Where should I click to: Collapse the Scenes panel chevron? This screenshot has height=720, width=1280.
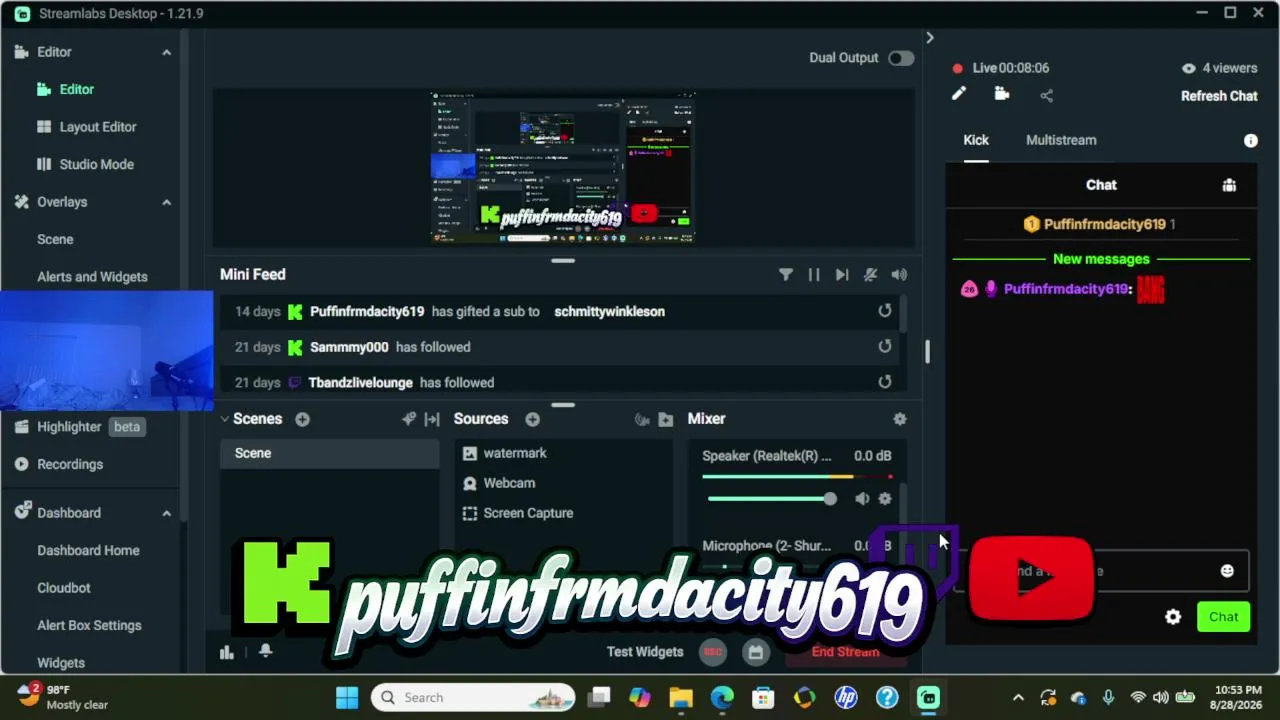pos(225,419)
